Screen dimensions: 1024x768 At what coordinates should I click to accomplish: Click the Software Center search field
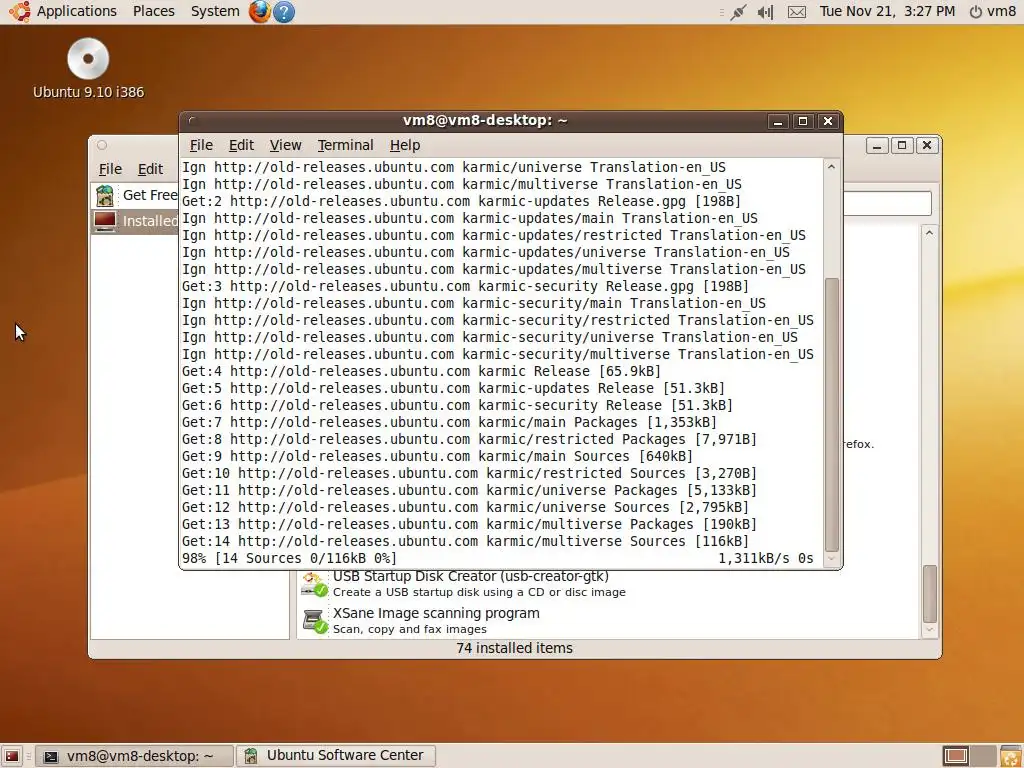pyautogui.click(x=887, y=203)
